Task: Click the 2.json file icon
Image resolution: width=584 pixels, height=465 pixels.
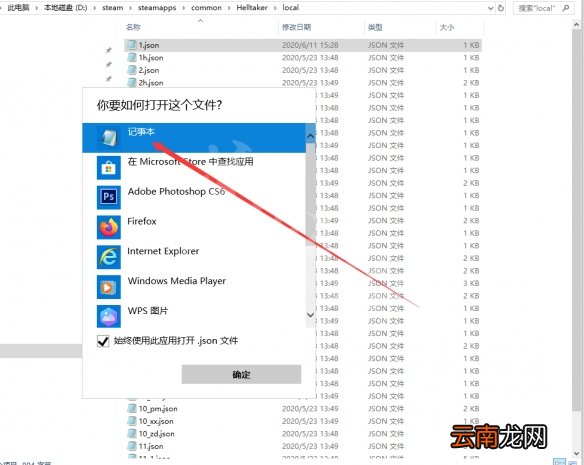Action: click(x=132, y=70)
